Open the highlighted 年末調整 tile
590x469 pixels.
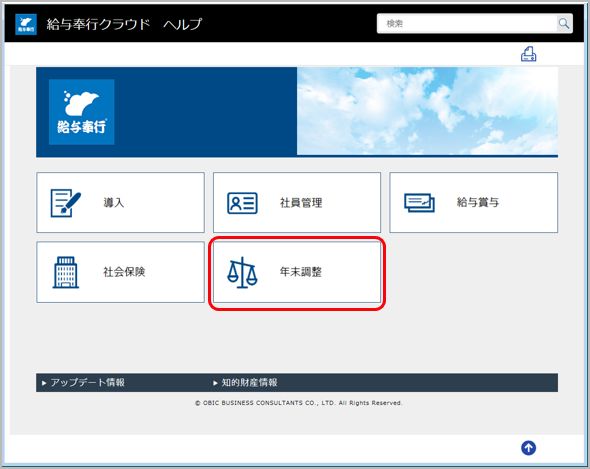(297, 272)
